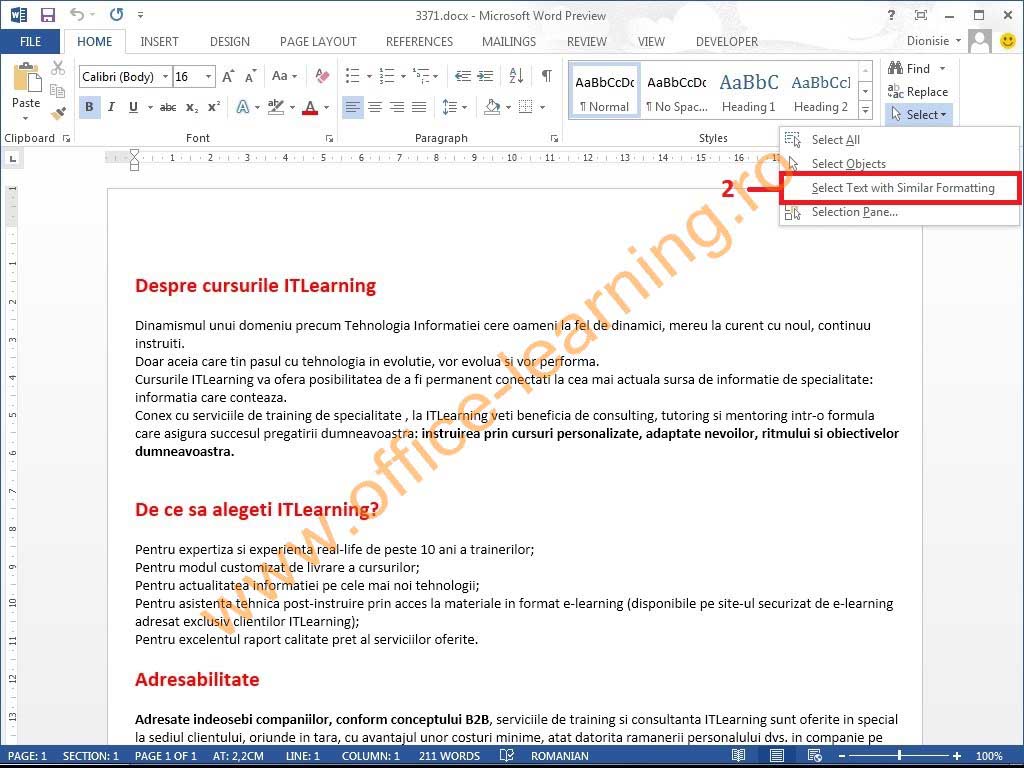
Task: Click the smiley feedback icon
Action: click(x=1008, y=41)
